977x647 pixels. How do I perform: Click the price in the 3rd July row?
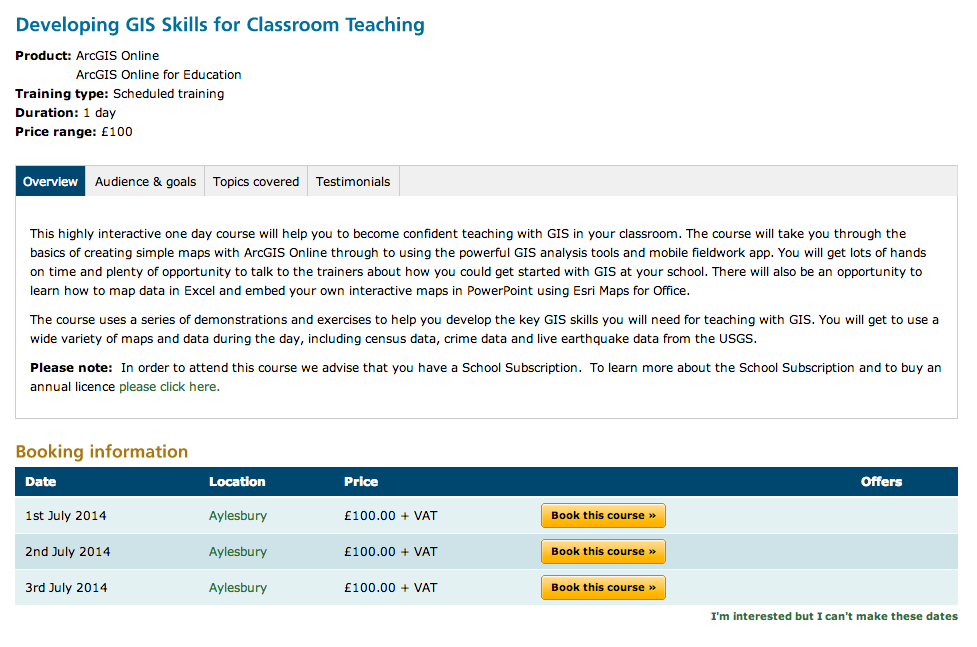pos(391,588)
